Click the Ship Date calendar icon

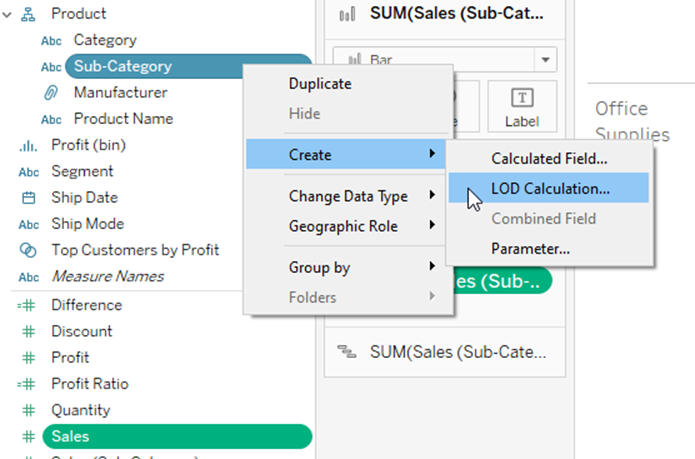coord(29,198)
